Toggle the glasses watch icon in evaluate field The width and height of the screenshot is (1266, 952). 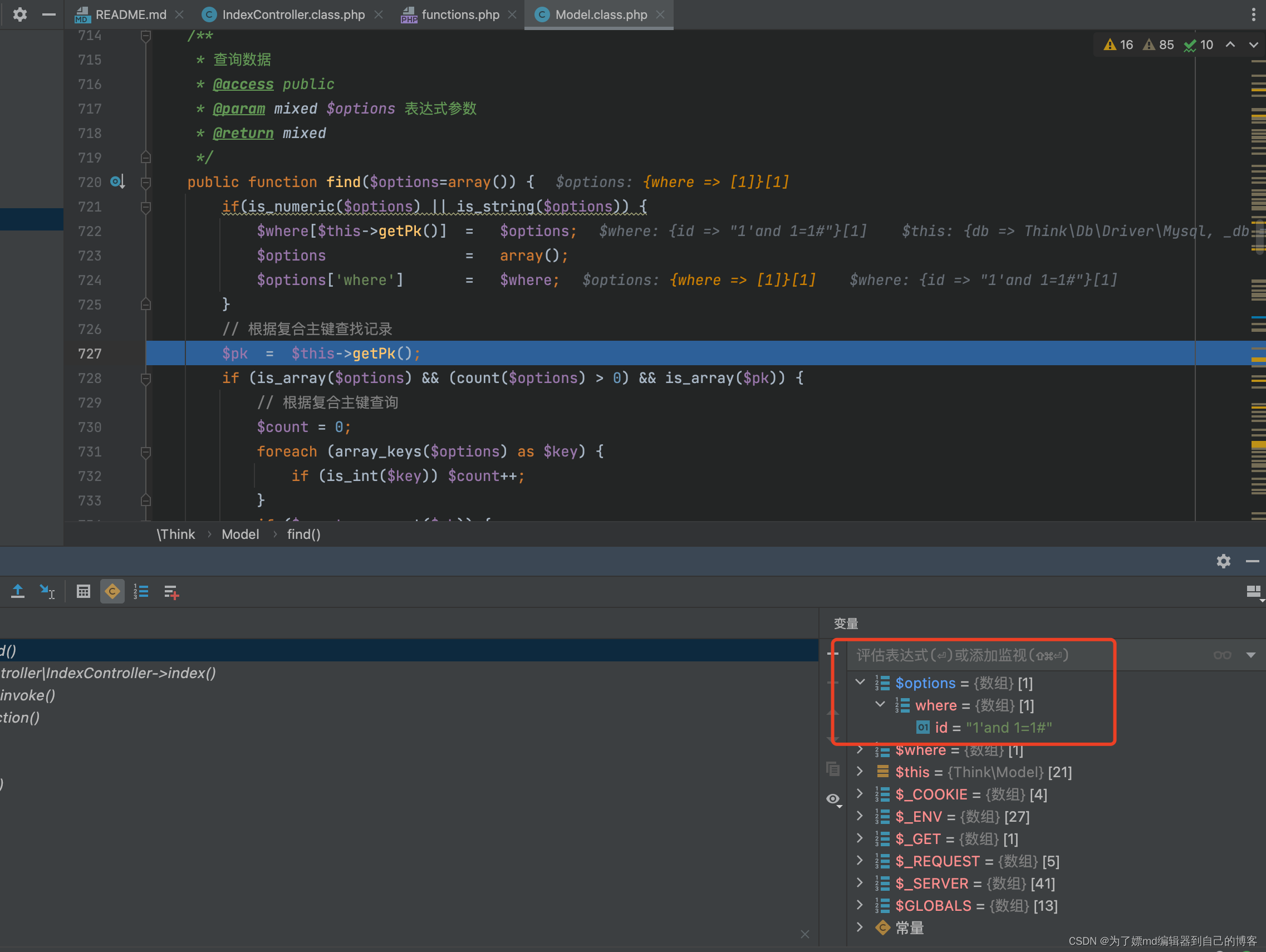[1222, 655]
